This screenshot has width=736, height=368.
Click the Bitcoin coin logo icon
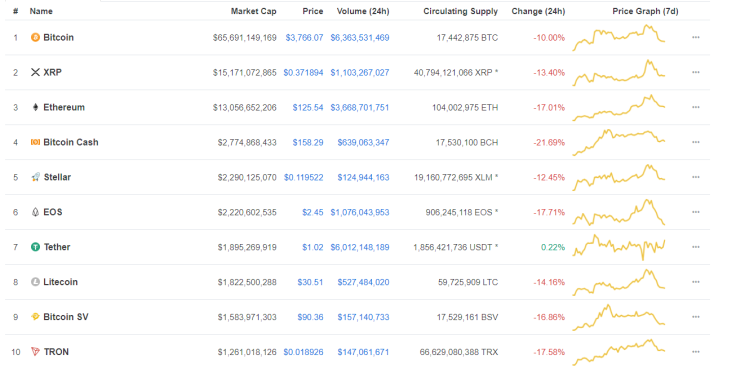tap(35, 38)
